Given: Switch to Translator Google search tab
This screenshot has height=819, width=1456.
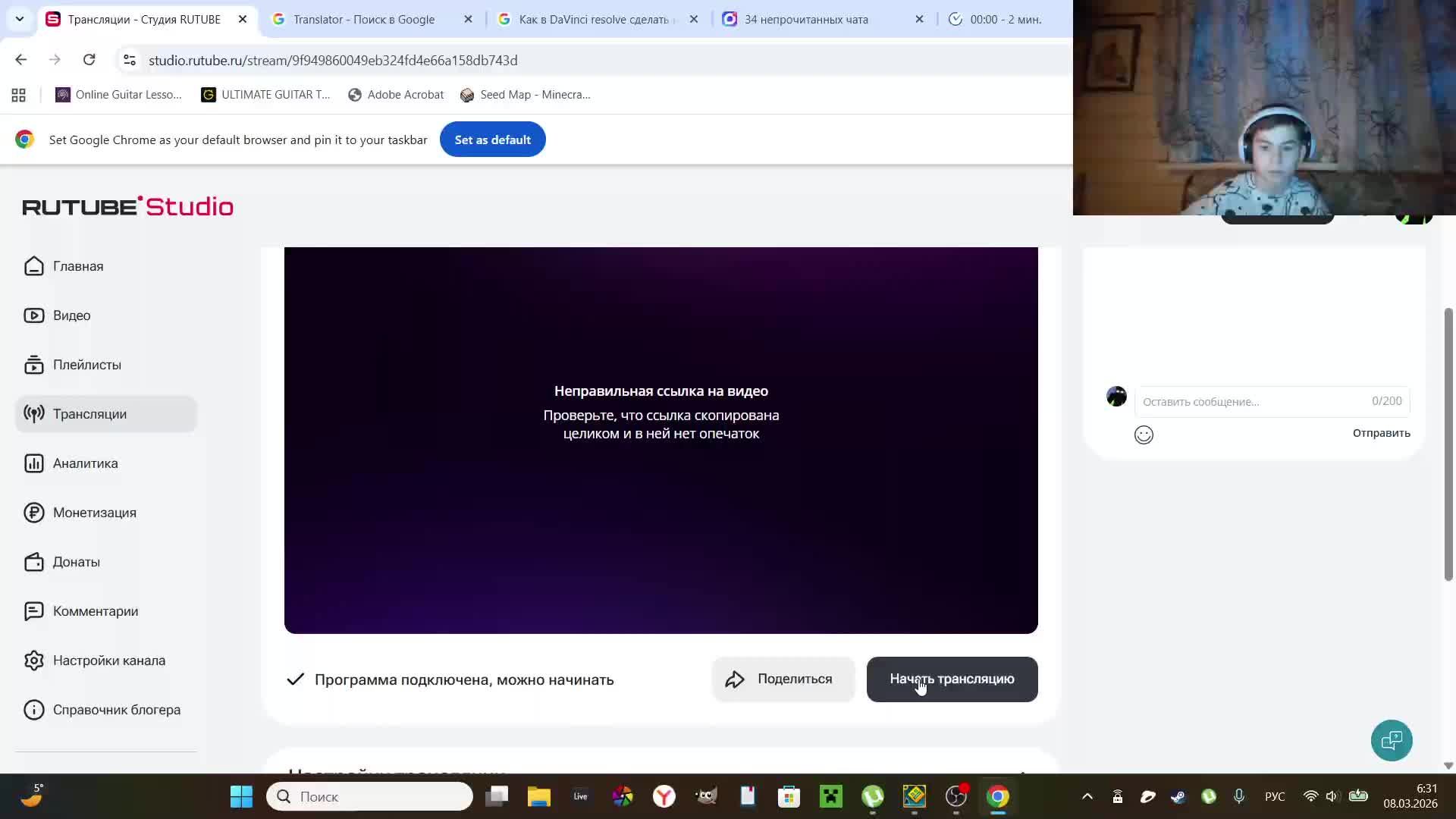Looking at the screenshot, I should (x=364, y=20).
